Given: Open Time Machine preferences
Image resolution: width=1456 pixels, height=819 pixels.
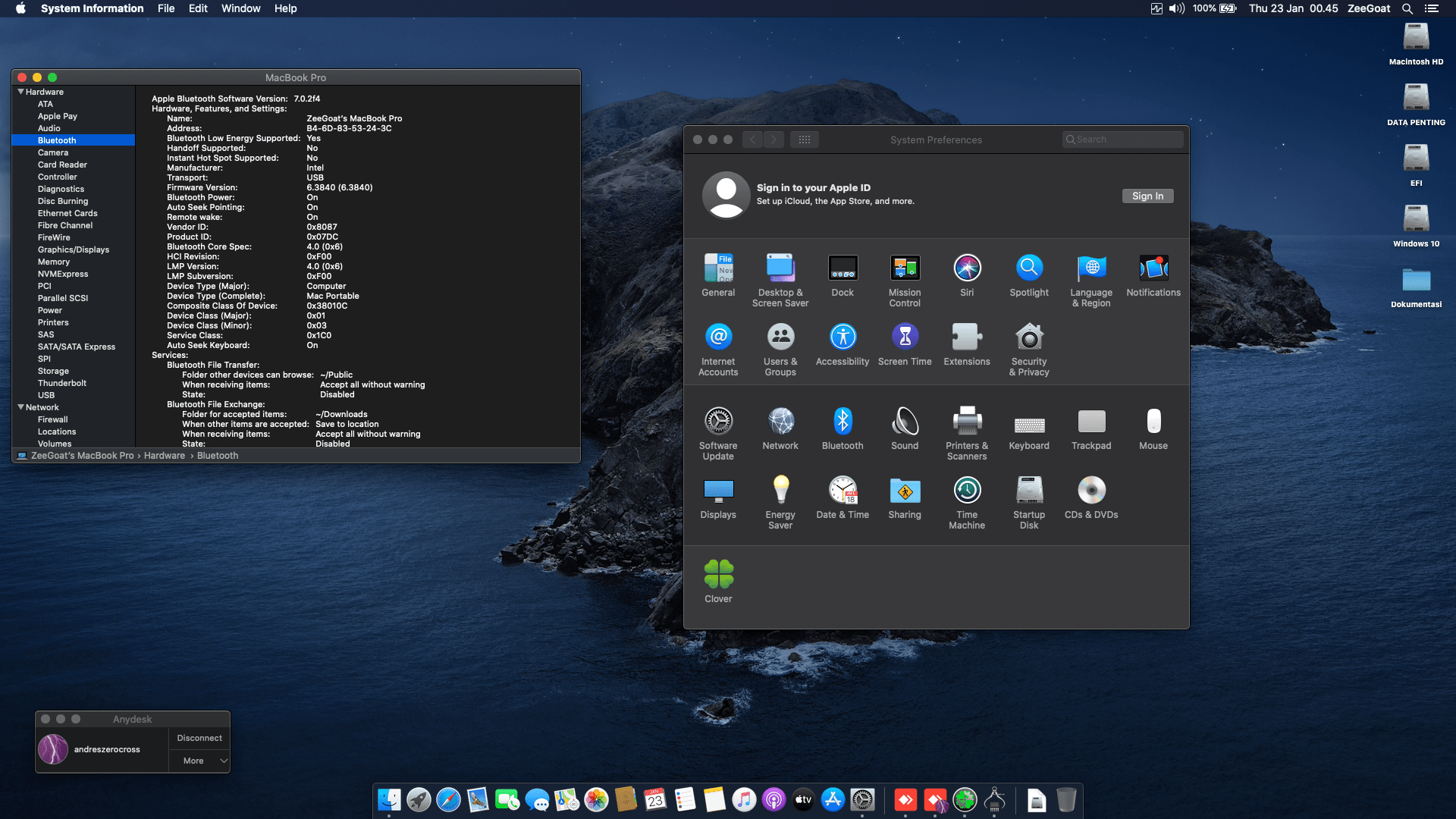Looking at the screenshot, I should (x=967, y=503).
